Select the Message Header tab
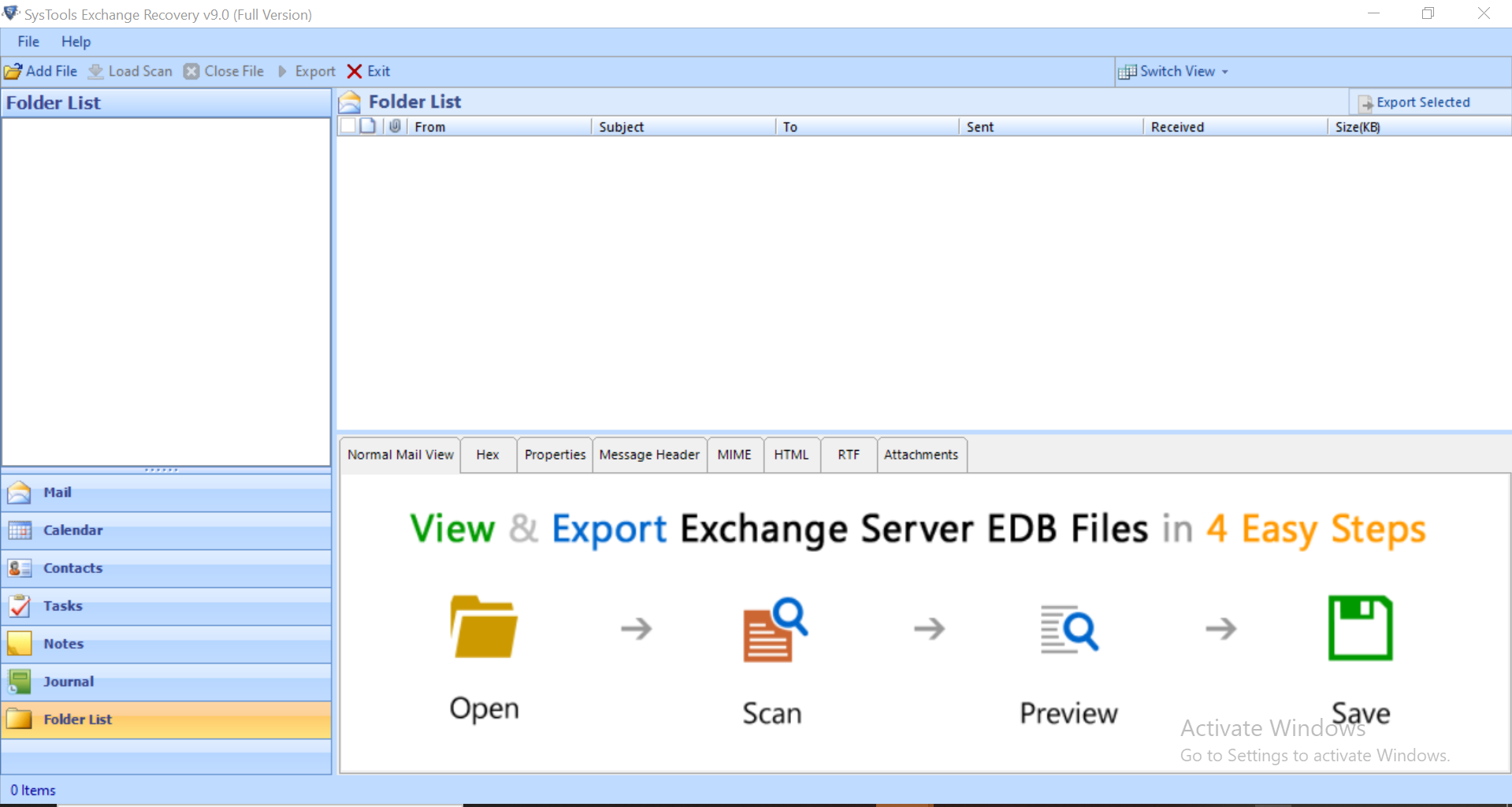The width and height of the screenshot is (1512, 807). 649,455
